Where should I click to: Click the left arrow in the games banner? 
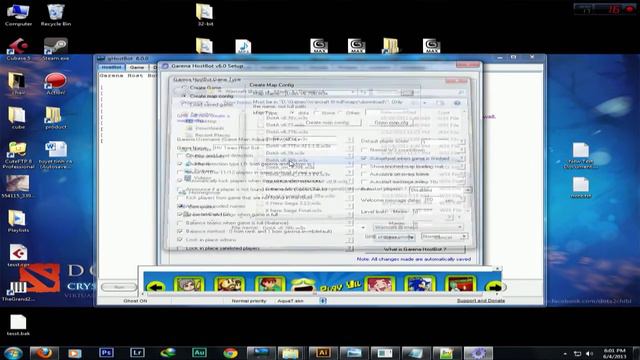tap(156, 287)
